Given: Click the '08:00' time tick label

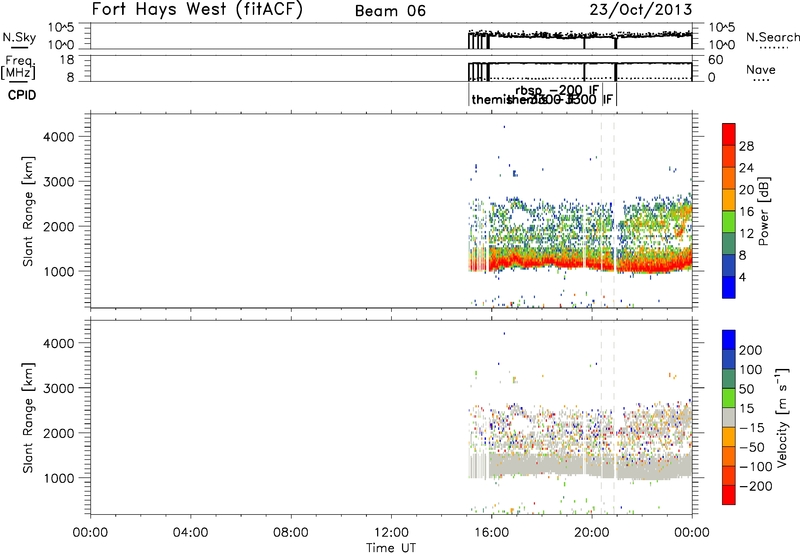Looking at the screenshot, I should point(291,533).
